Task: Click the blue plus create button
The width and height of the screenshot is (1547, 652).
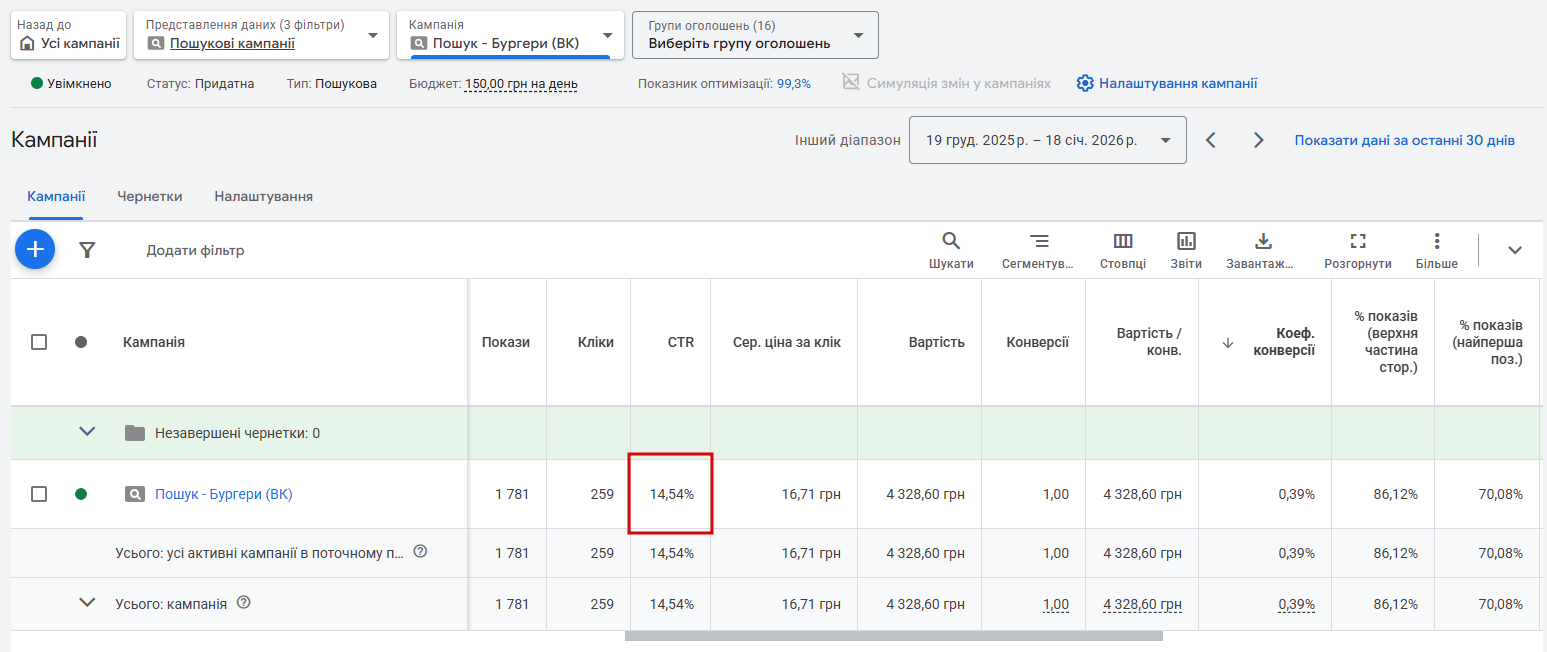Action: tap(34, 249)
